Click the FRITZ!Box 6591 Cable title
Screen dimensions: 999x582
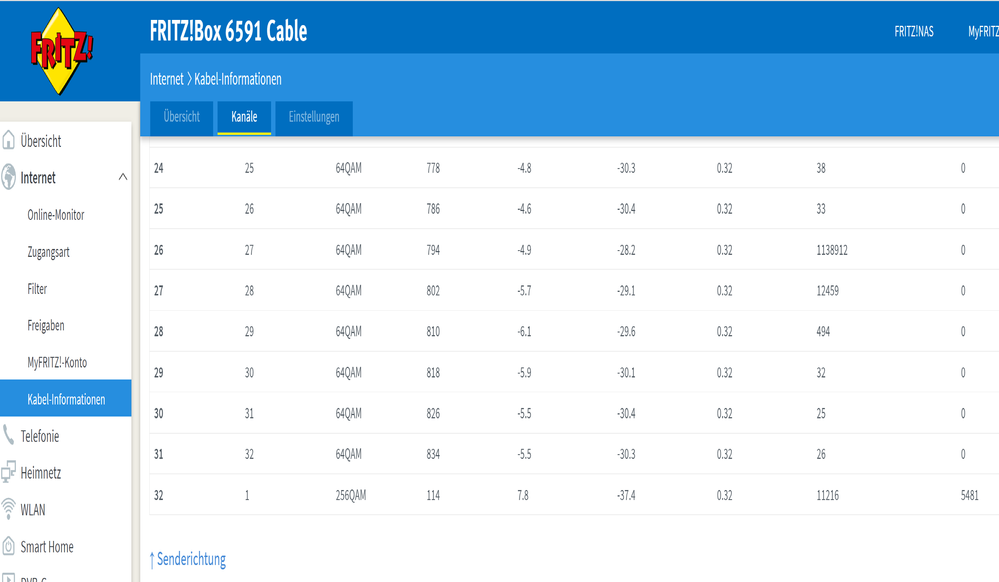click(228, 31)
